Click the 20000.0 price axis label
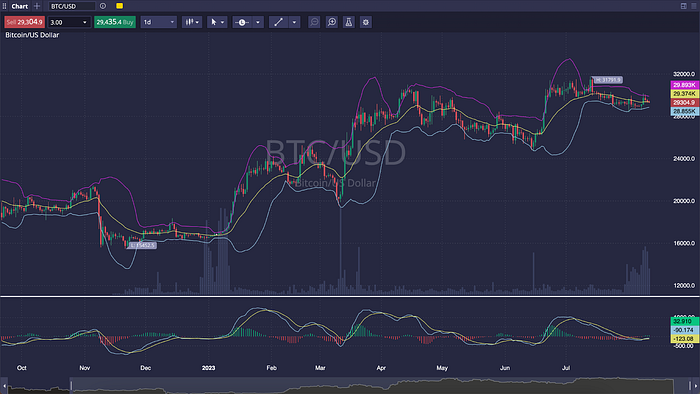 tap(684, 201)
